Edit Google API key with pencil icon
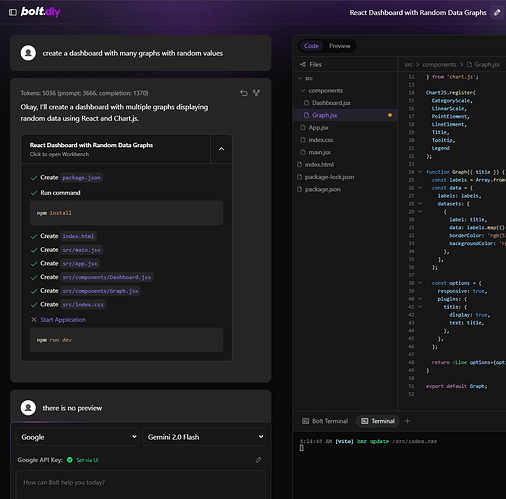The image size is (506, 499). [x=258, y=460]
